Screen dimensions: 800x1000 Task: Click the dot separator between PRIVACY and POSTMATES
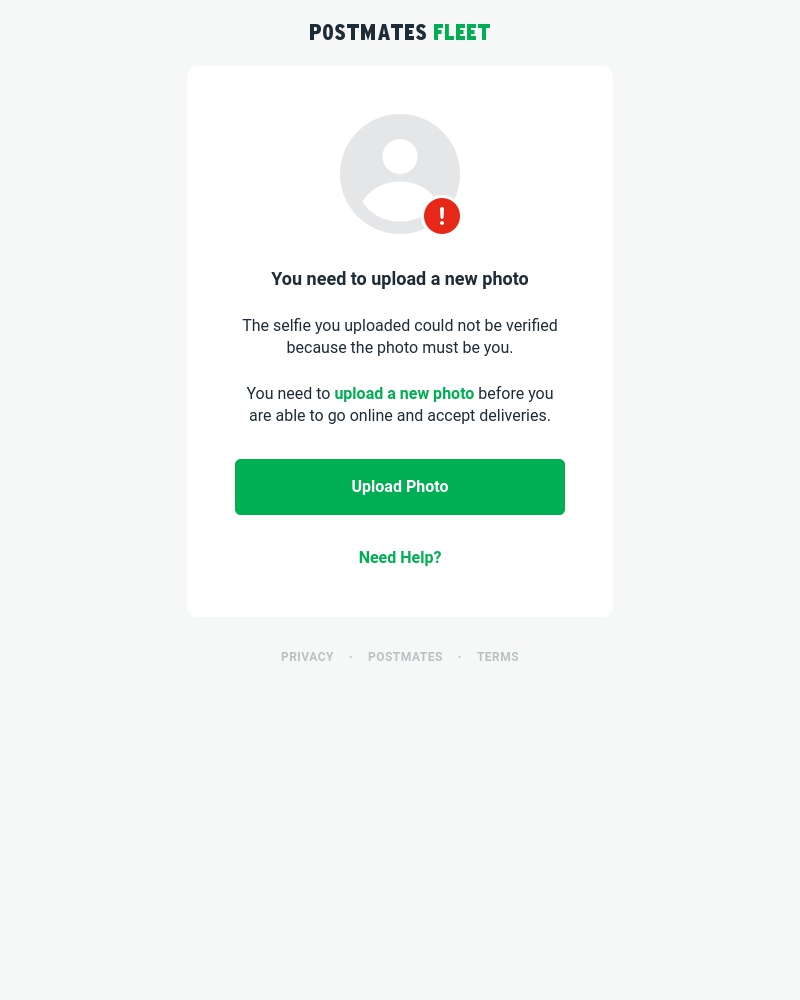pos(350,657)
